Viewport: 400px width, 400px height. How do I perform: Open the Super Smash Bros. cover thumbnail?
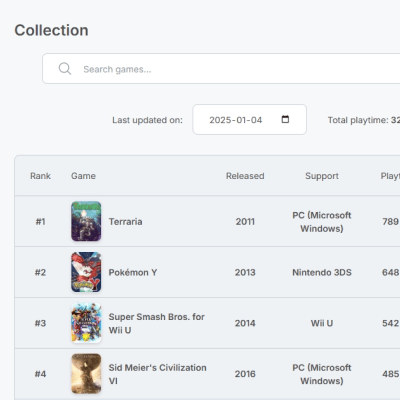86,323
